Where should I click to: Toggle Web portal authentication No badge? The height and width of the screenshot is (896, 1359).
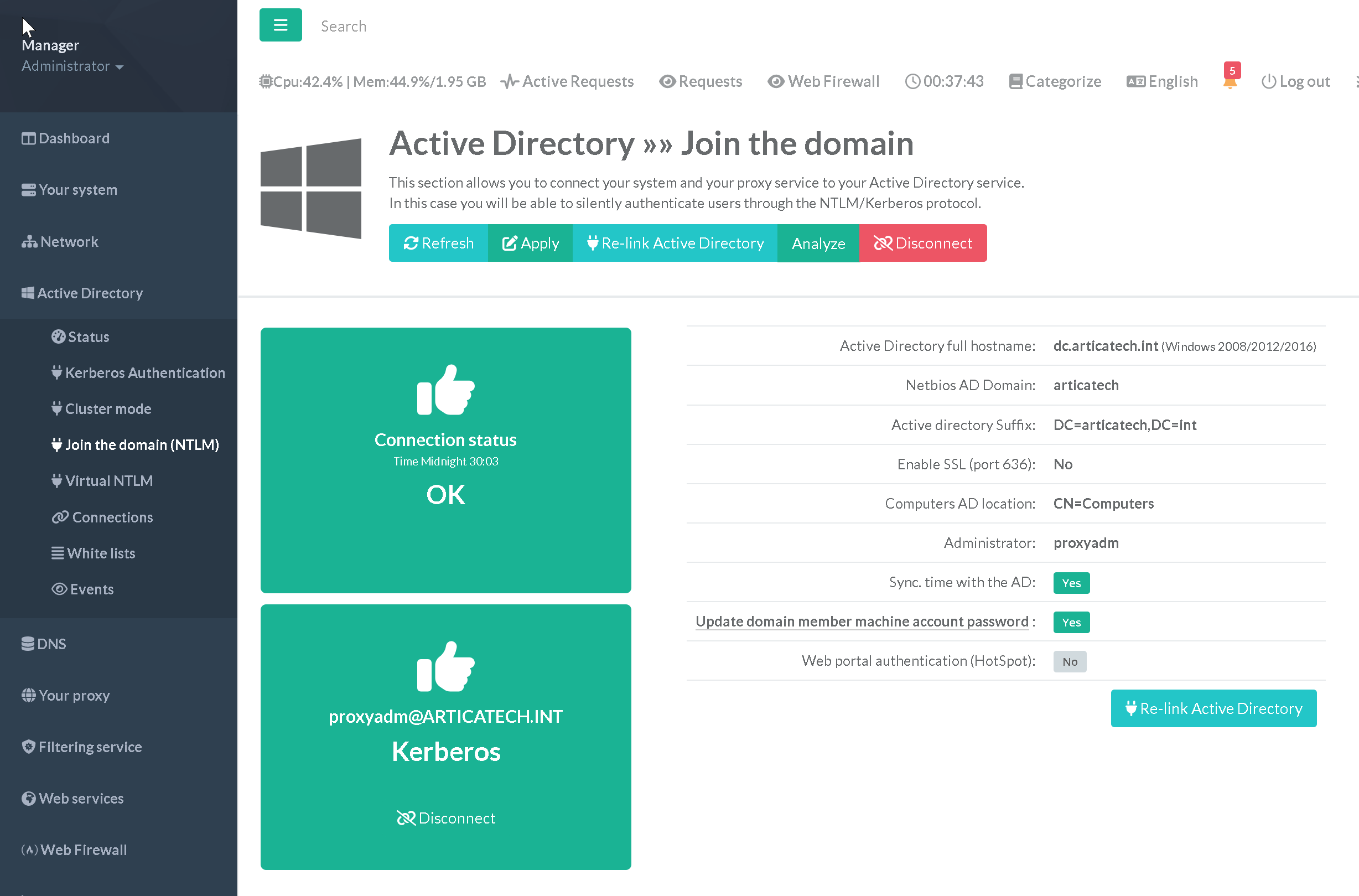pyautogui.click(x=1070, y=662)
